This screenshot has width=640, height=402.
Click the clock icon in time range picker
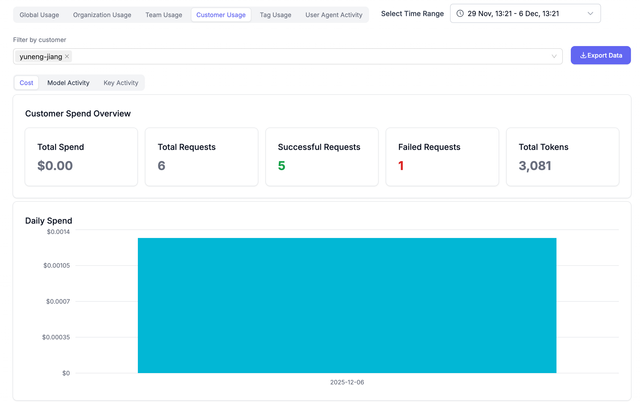[460, 14]
